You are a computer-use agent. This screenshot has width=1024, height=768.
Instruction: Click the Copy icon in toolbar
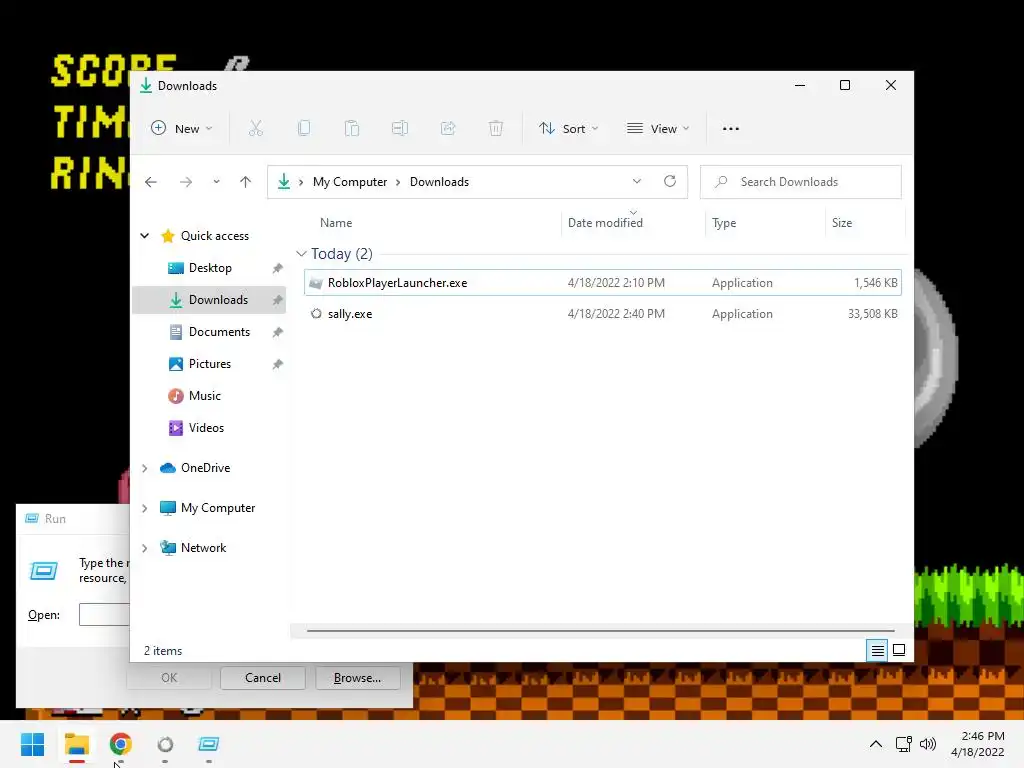[x=304, y=129]
